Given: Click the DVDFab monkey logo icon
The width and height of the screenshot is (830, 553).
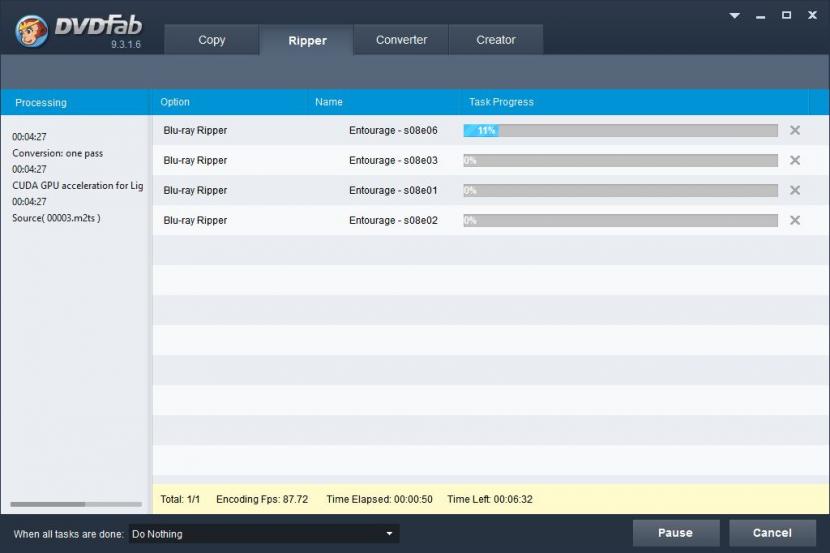Looking at the screenshot, I should (x=32, y=31).
